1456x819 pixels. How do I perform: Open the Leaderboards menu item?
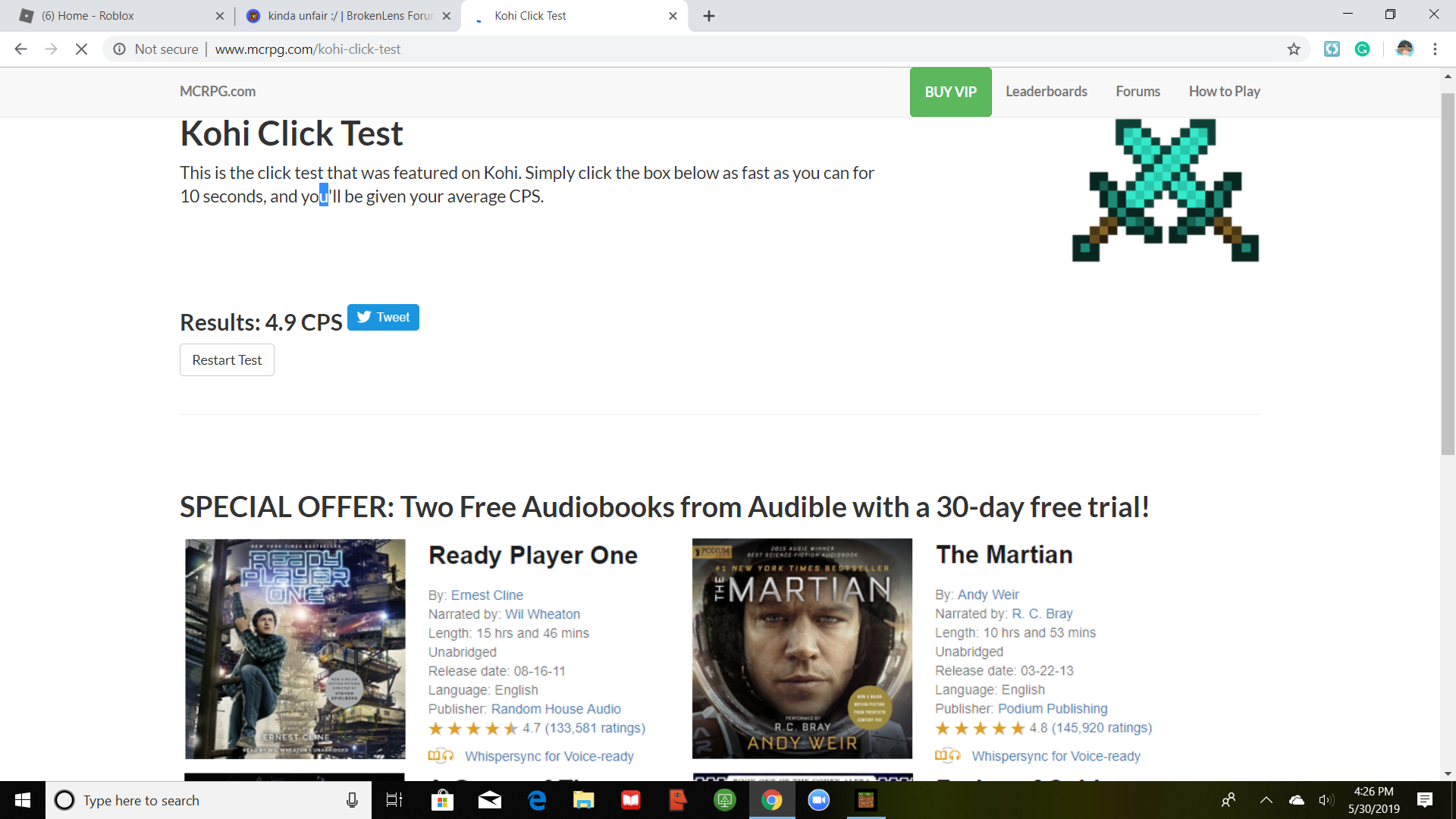click(1046, 92)
